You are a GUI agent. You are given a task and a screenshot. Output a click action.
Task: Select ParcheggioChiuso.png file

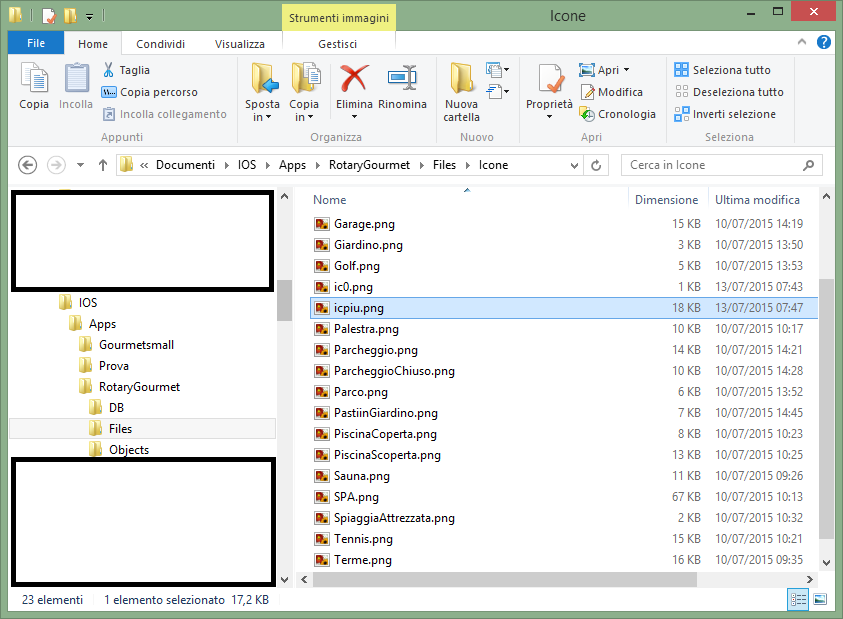pos(564,371)
